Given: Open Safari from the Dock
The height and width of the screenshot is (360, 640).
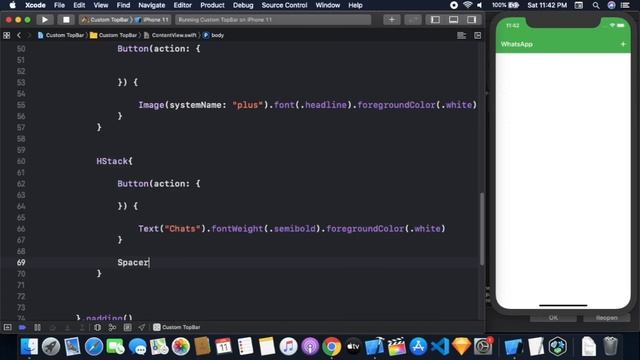Looking at the screenshot, I should (x=94, y=347).
